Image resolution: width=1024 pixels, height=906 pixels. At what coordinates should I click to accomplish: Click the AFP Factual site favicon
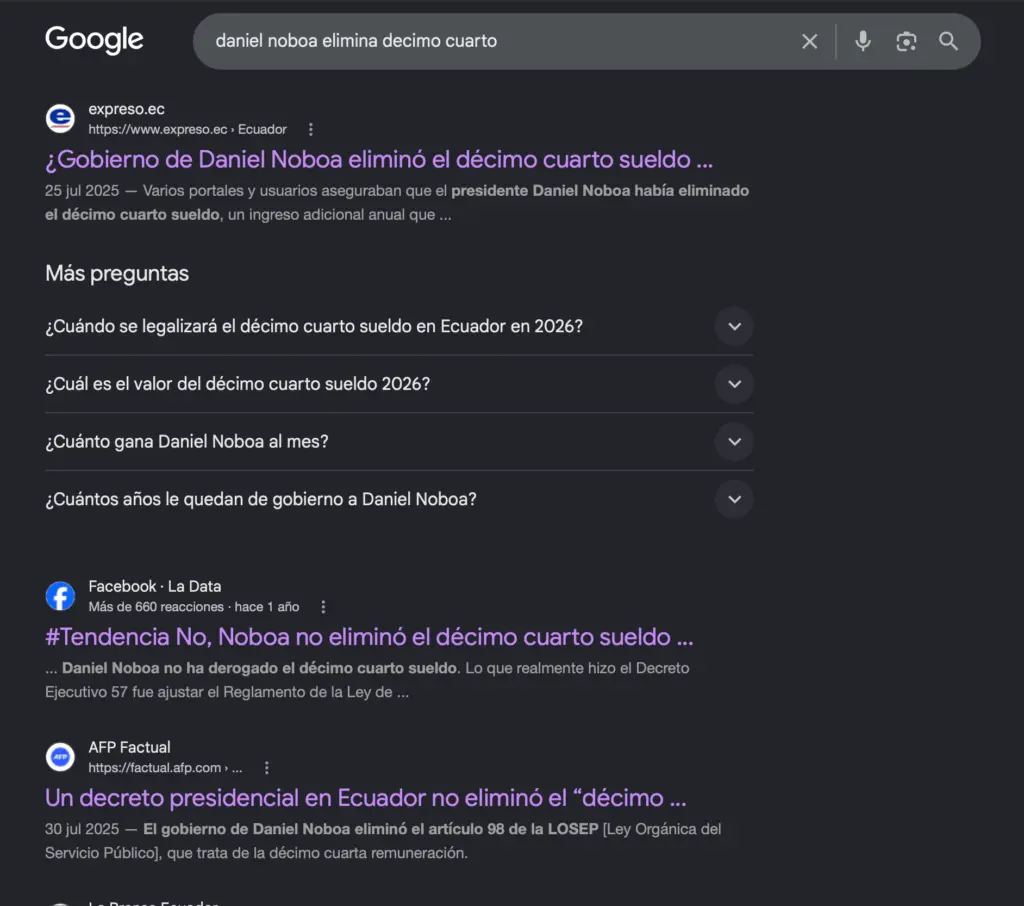click(x=60, y=757)
